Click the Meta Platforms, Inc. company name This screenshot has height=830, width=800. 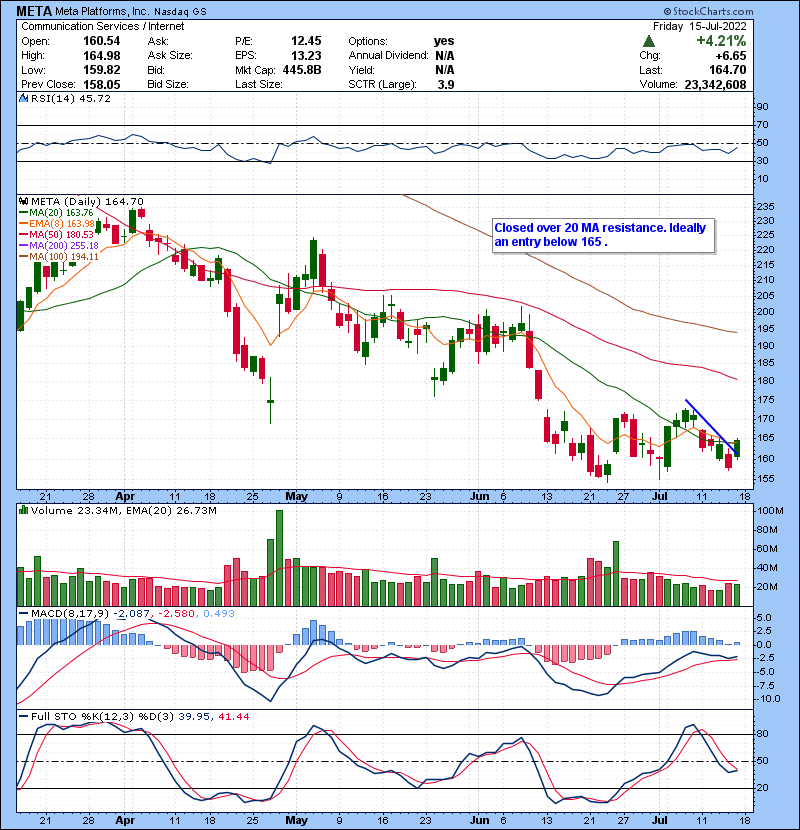coord(102,11)
